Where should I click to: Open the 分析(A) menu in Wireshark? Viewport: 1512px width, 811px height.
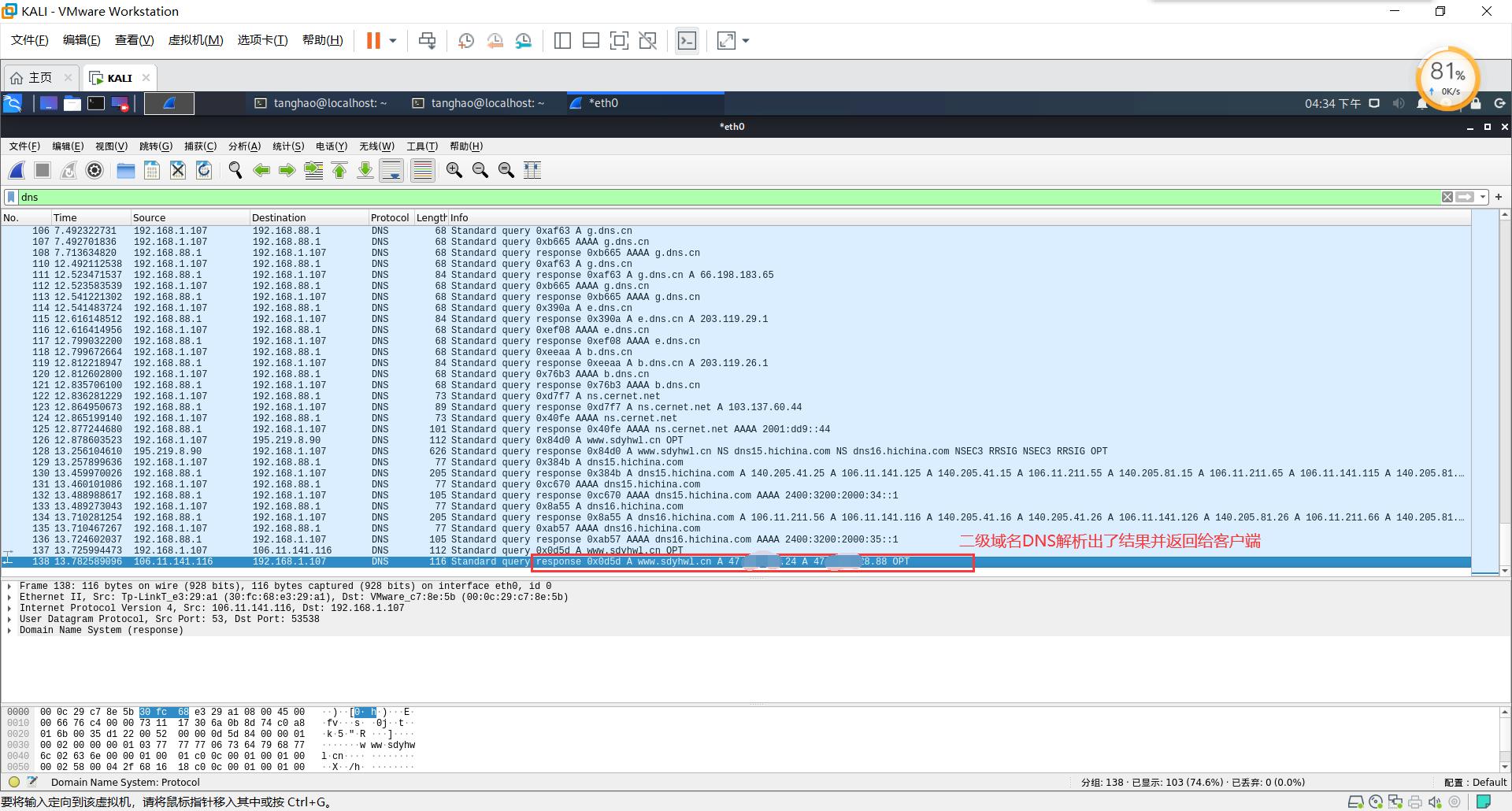point(244,146)
